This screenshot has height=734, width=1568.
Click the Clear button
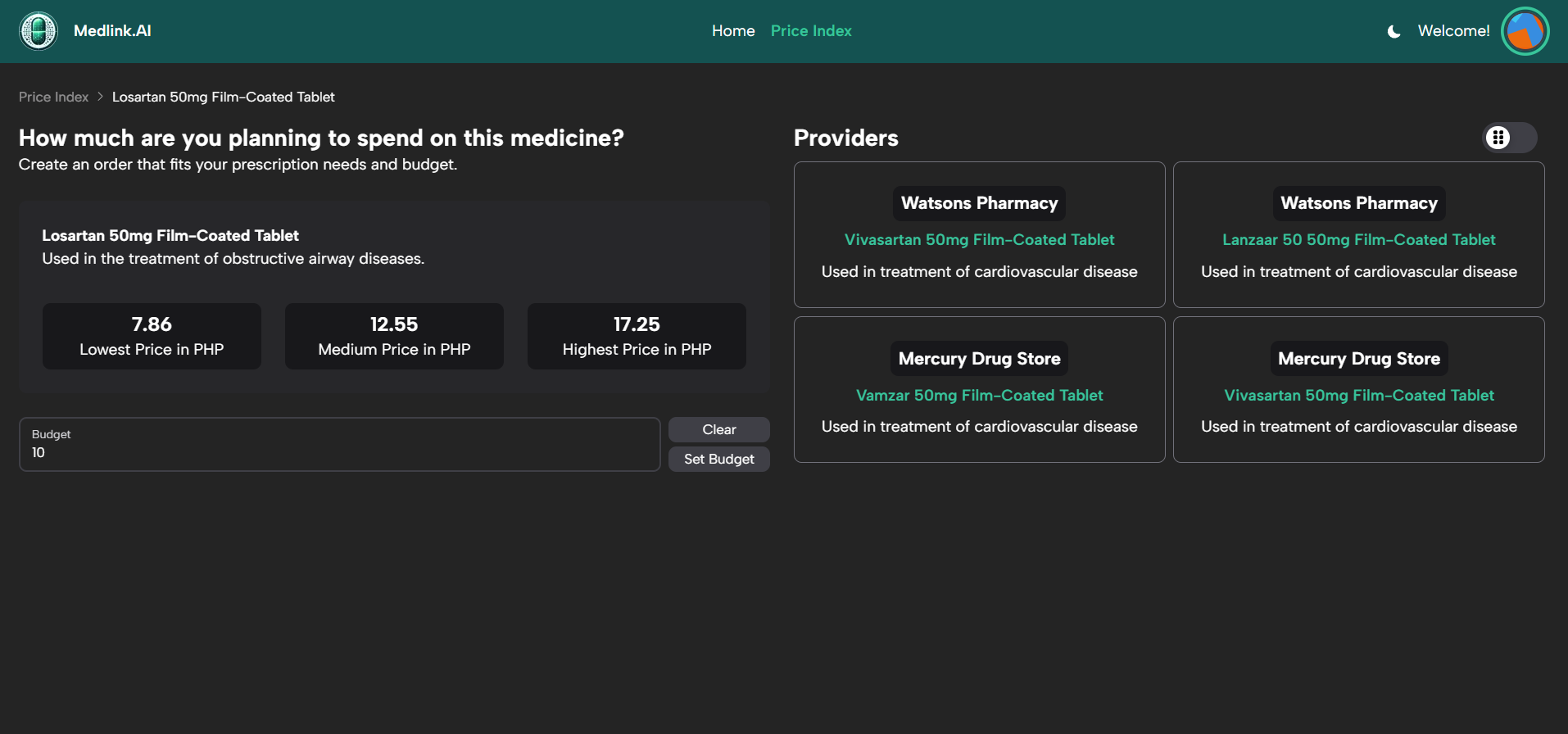click(x=718, y=429)
